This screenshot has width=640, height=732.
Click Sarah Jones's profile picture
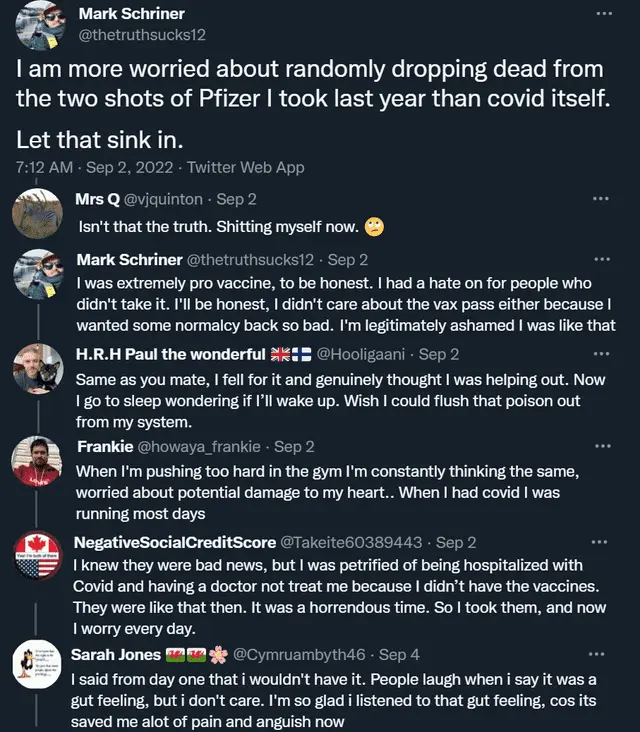pos(39,669)
